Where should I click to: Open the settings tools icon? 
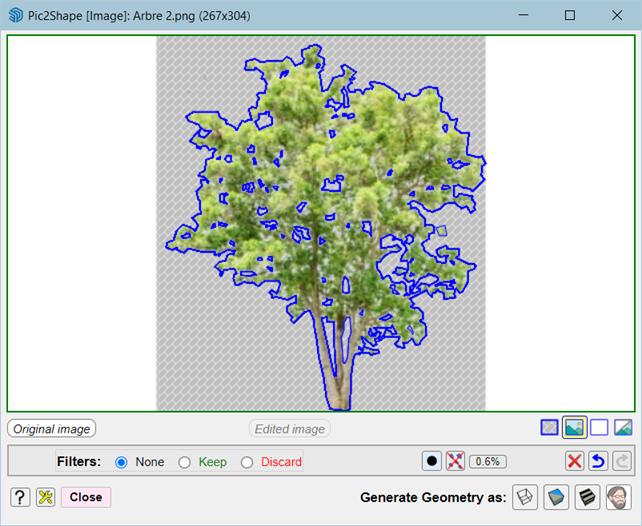coord(45,497)
